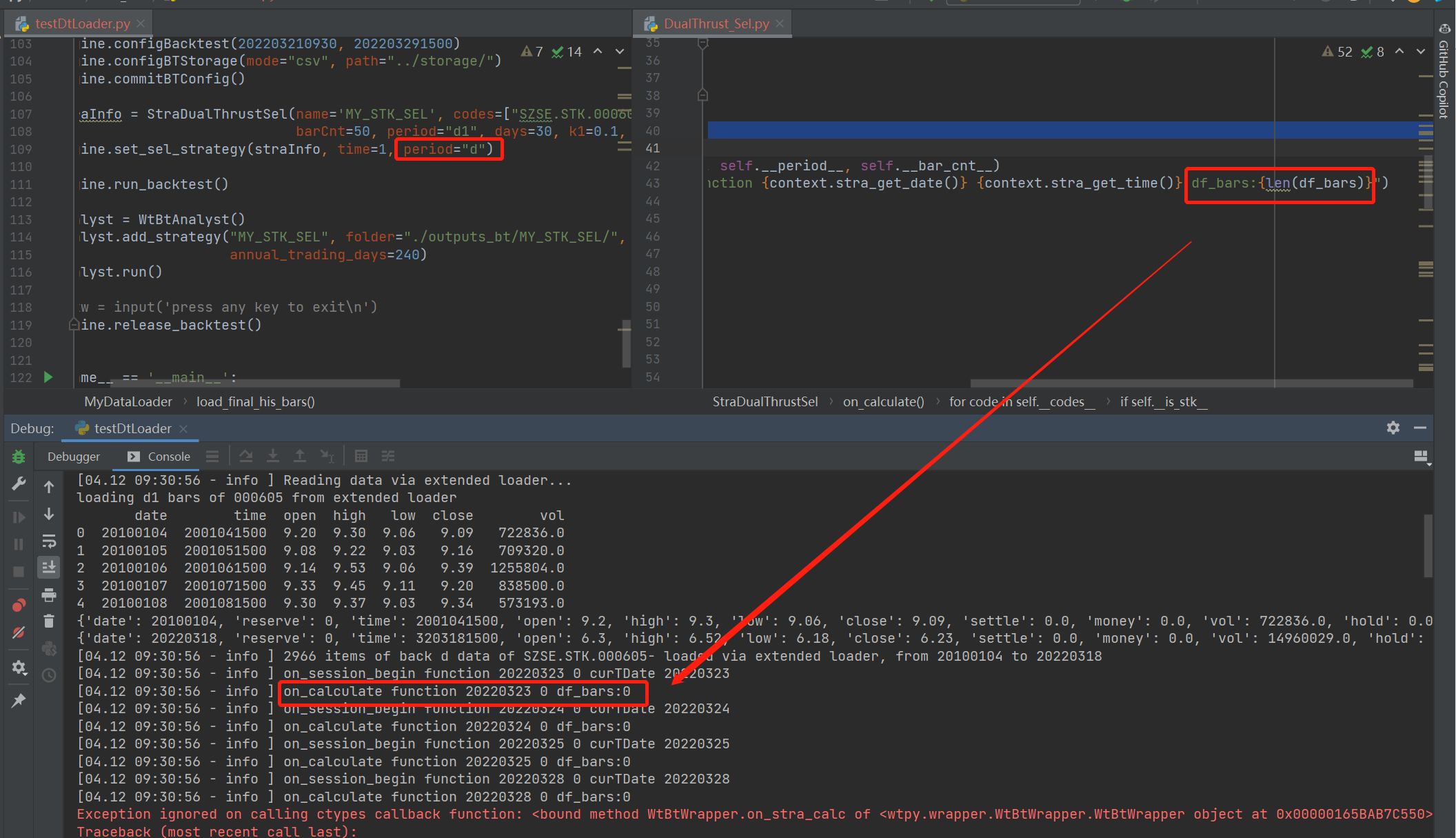The image size is (1456, 838).
Task: Click the Print console output icon
Action: click(49, 595)
